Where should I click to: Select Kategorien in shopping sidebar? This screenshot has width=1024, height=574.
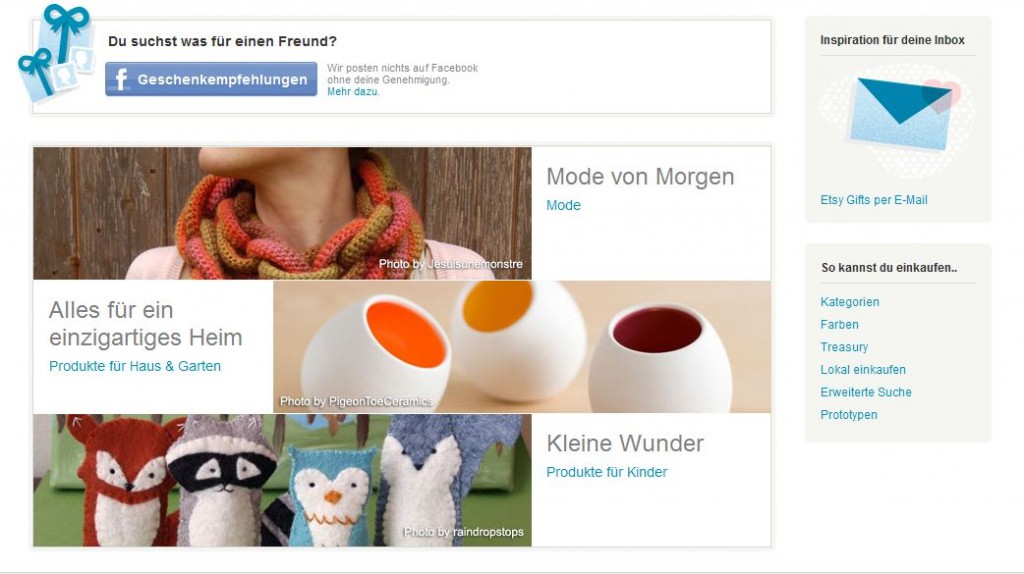[850, 302]
